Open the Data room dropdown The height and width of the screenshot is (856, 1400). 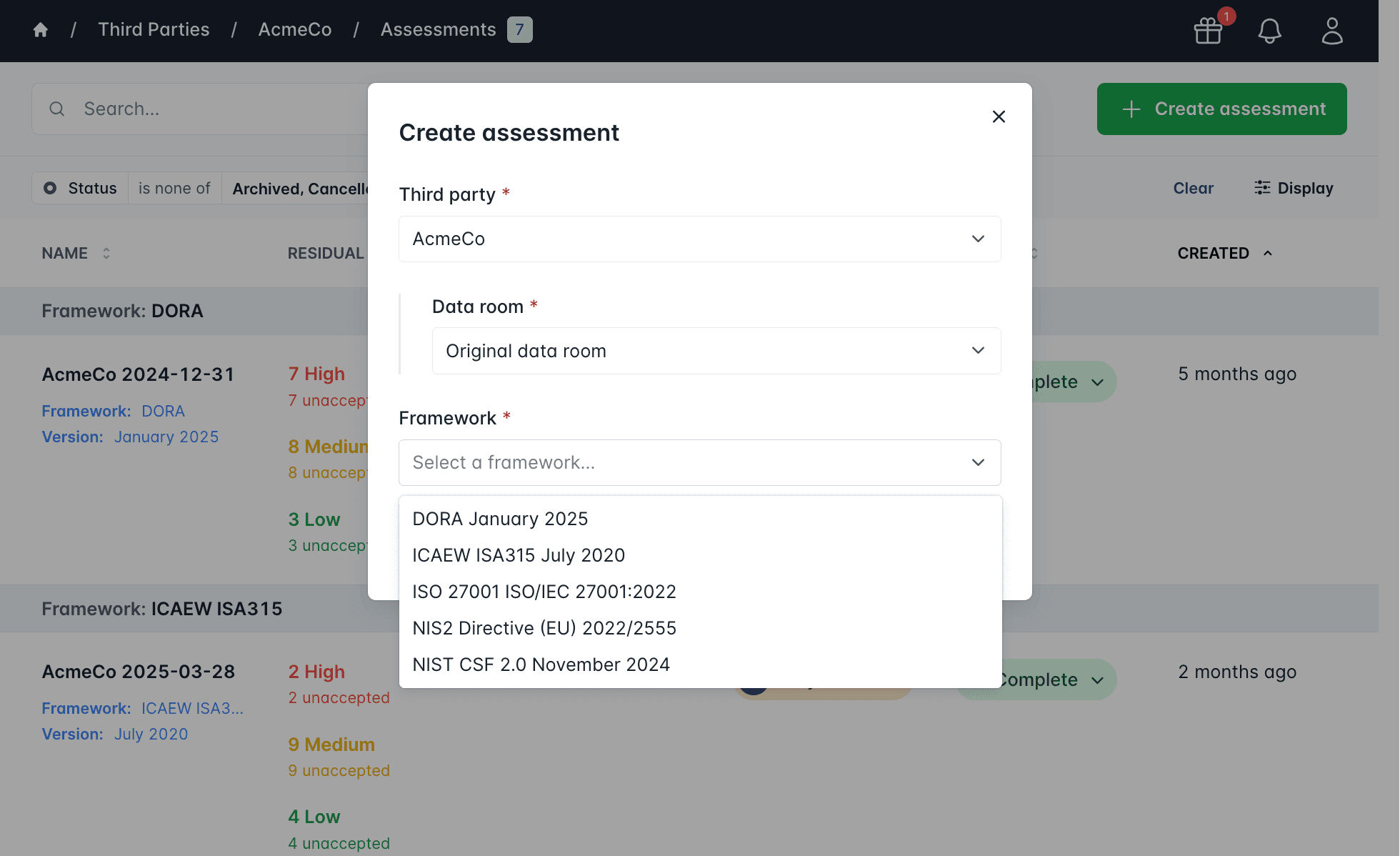(716, 351)
